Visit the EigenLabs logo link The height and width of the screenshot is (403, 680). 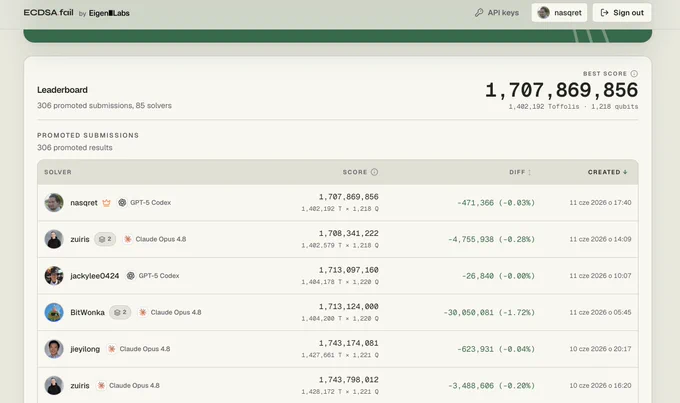(x=109, y=13)
